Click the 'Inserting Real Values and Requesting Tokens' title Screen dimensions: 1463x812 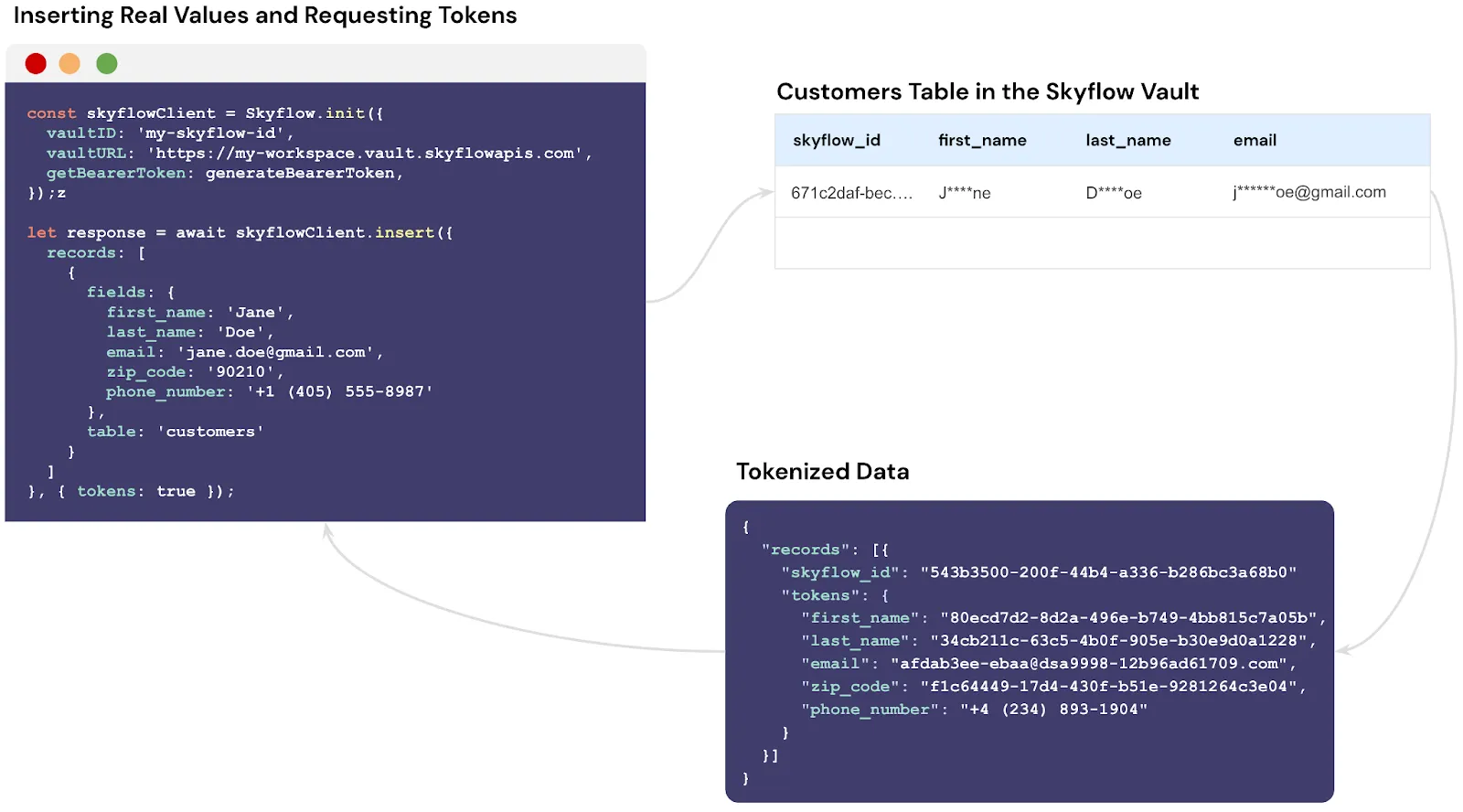265,16
